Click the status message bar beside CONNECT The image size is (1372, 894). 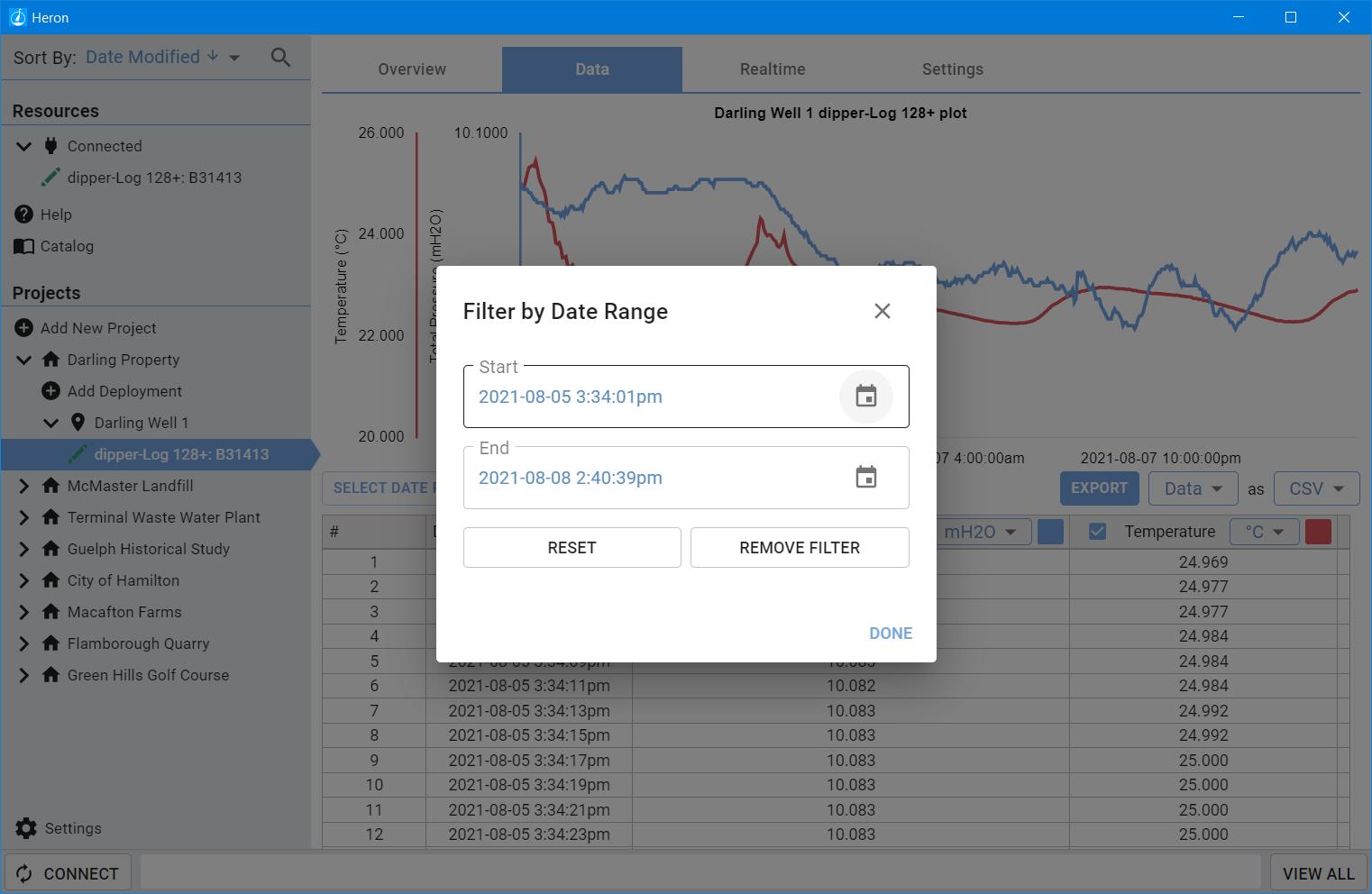point(700,873)
